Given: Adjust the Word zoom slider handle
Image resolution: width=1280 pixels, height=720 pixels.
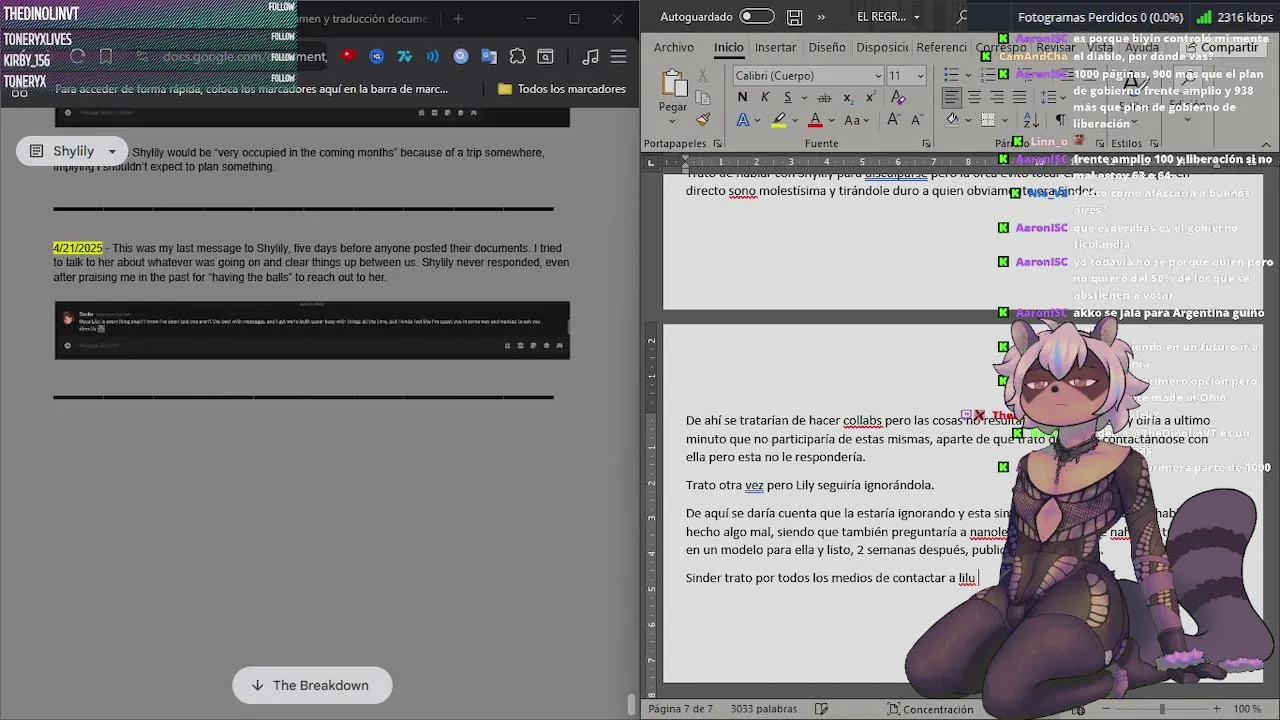Looking at the screenshot, I should click(1162, 709).
